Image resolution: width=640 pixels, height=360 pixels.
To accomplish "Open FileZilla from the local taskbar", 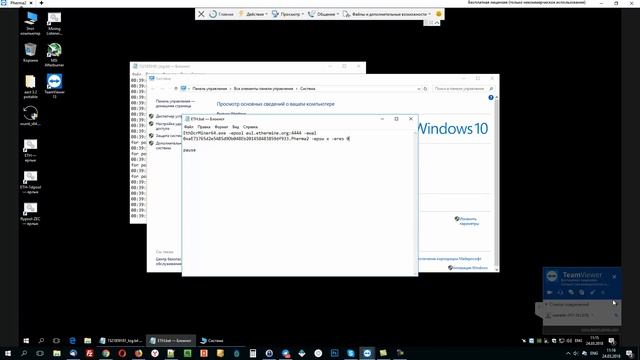I will 89,353.
